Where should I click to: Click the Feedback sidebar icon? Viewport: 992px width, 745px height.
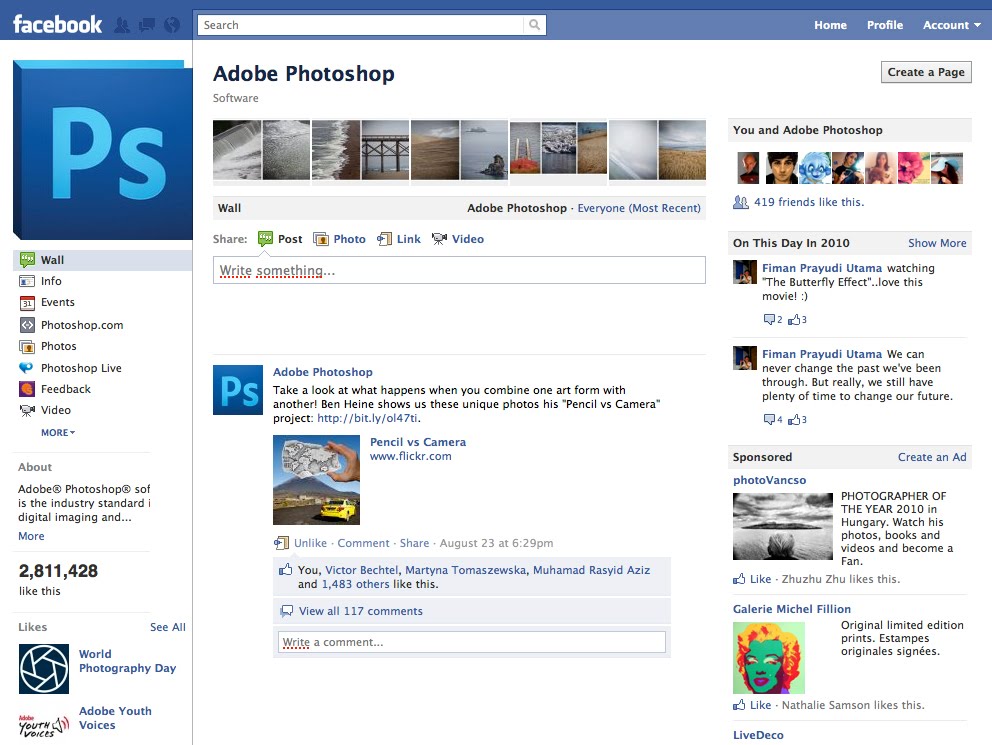point(27,389)
